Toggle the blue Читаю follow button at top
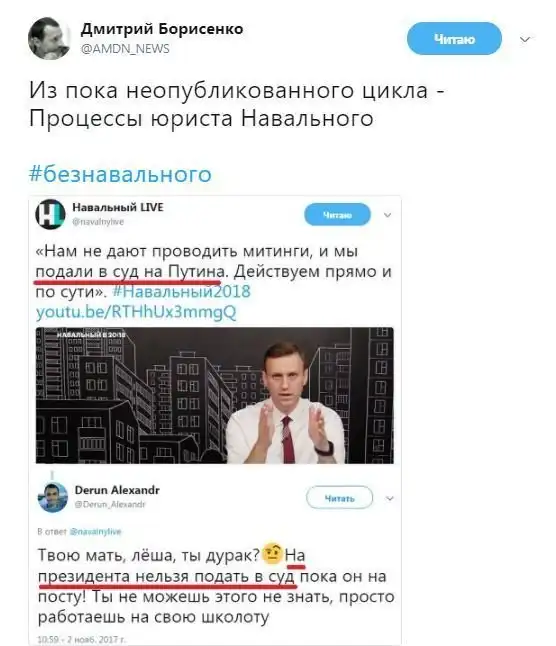The image size is (556, 646). pyautogui.click(x=454, y=39)
